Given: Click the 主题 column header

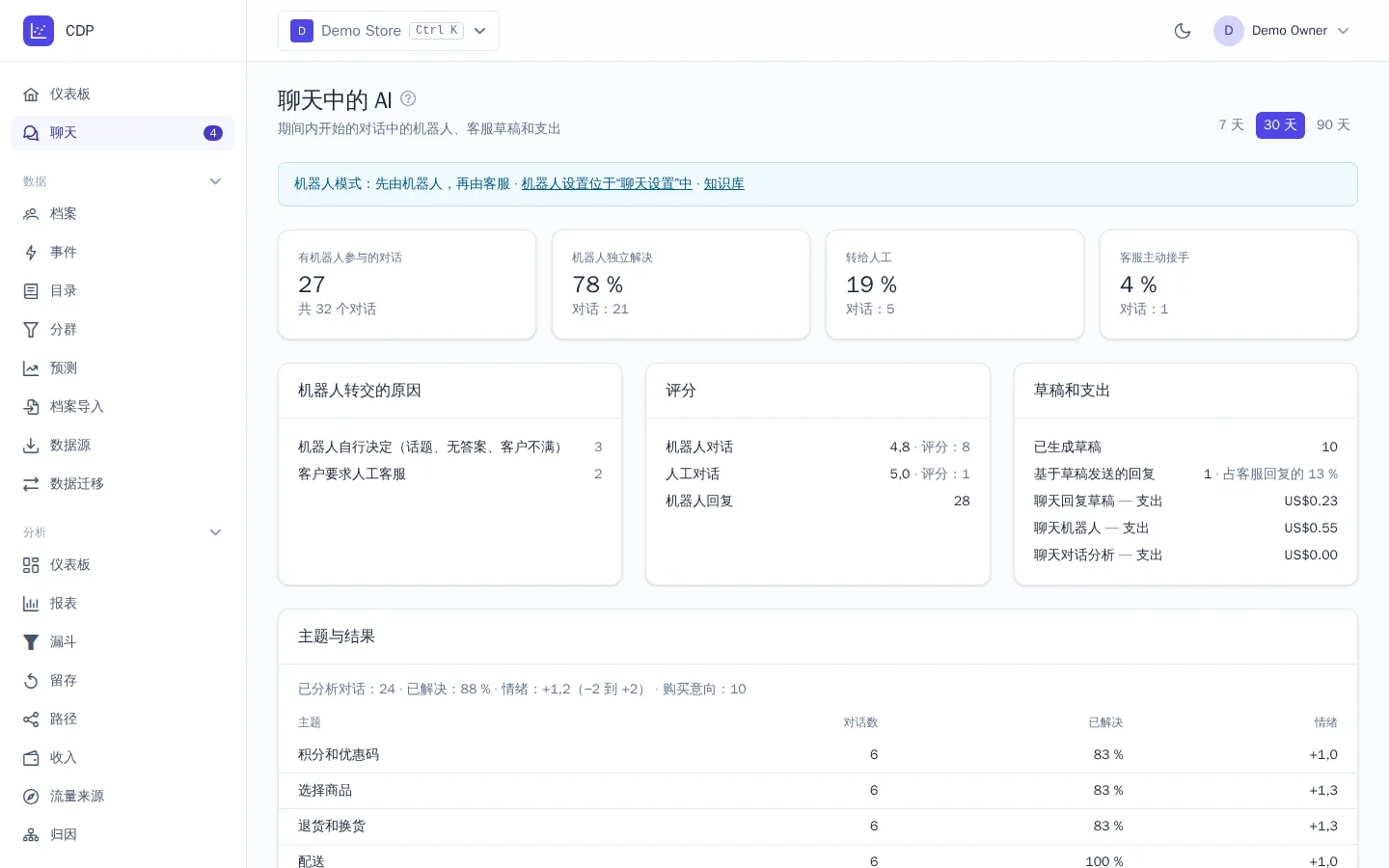Looking at the screenshot, I should click(310, 722).
